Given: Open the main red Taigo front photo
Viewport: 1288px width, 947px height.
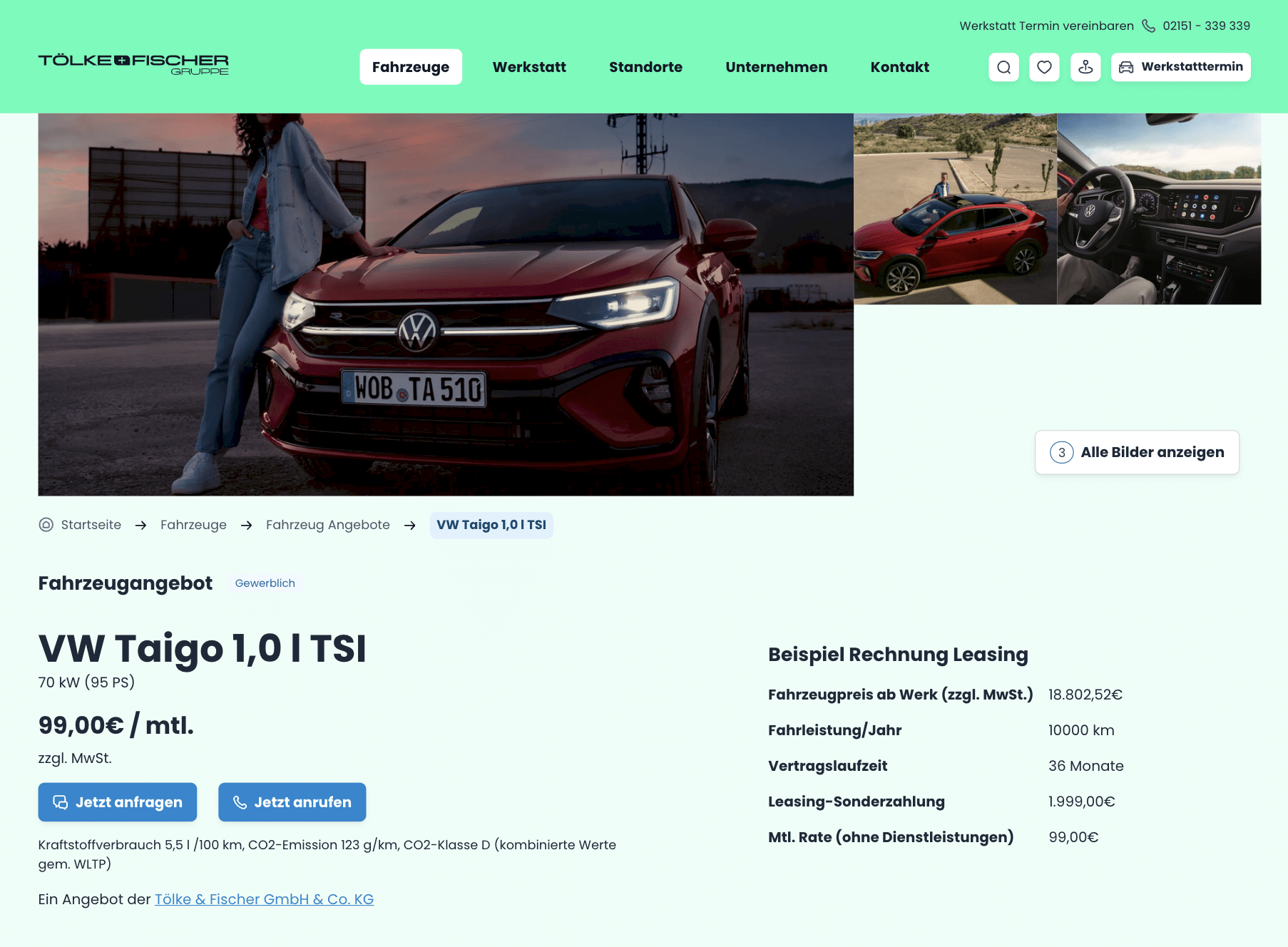Looking at the screenshot, I should pyautogui.click(x=446, y=304).
